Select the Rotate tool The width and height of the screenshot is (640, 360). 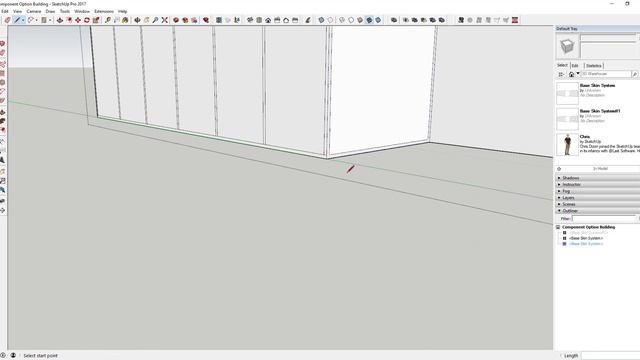pos(87,20)
